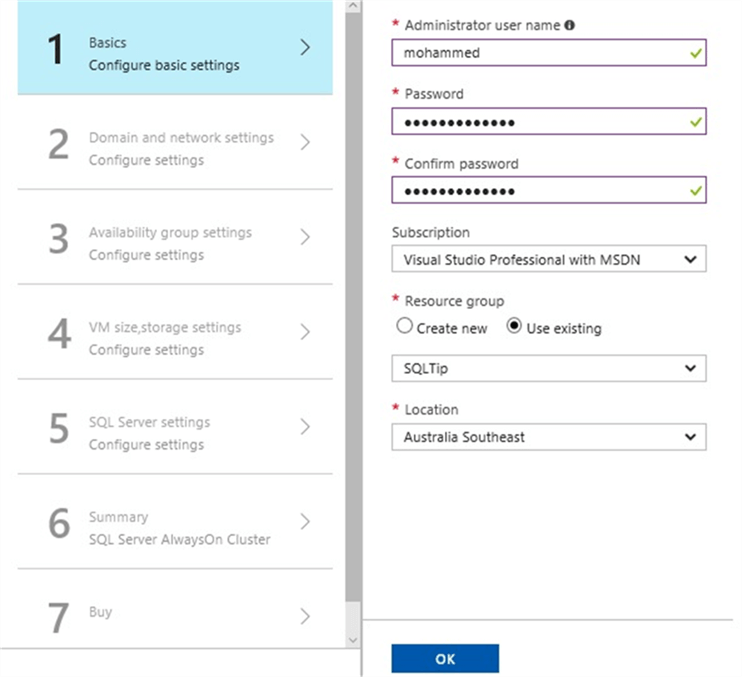742x677 pixels.
Task: Expand the SQLTip resource group dropdown
Action: point(548,368)
